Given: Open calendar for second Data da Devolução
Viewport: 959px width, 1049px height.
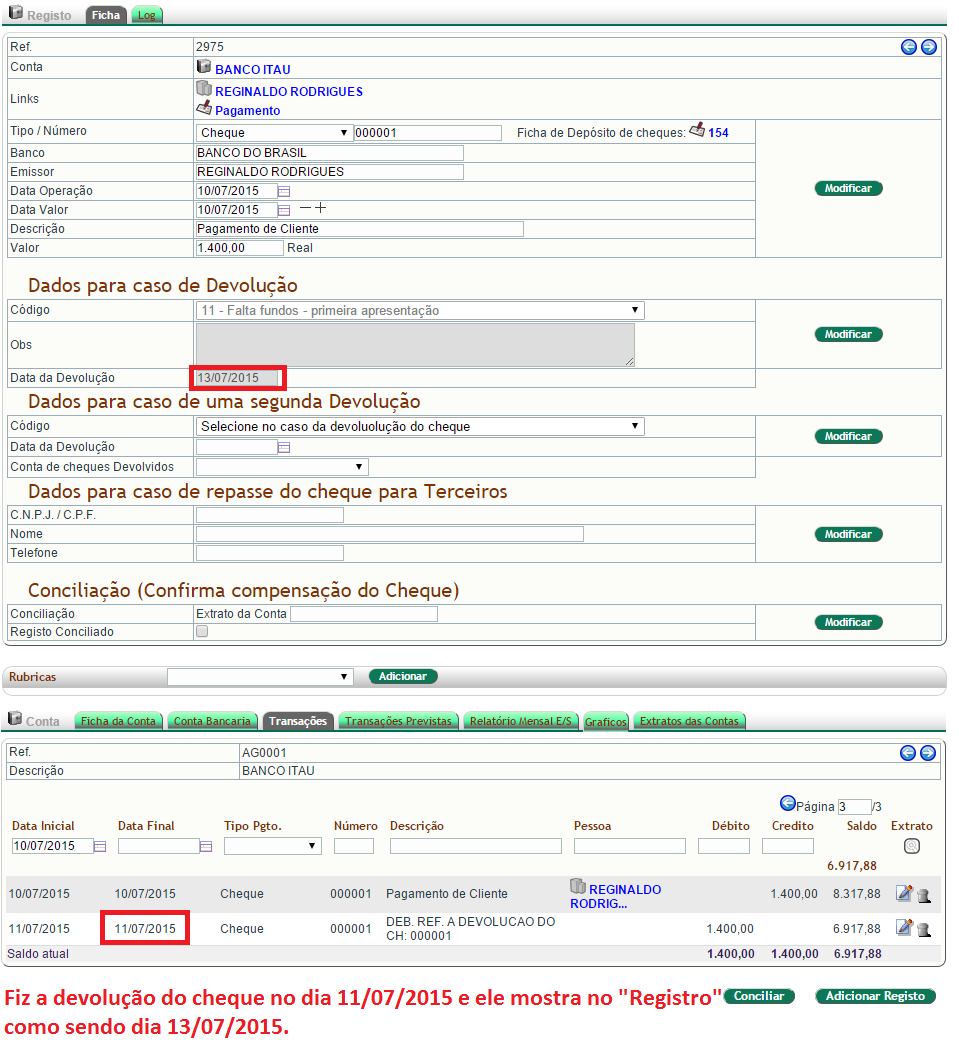Looking at the screenshot, I should coord(283,447).
